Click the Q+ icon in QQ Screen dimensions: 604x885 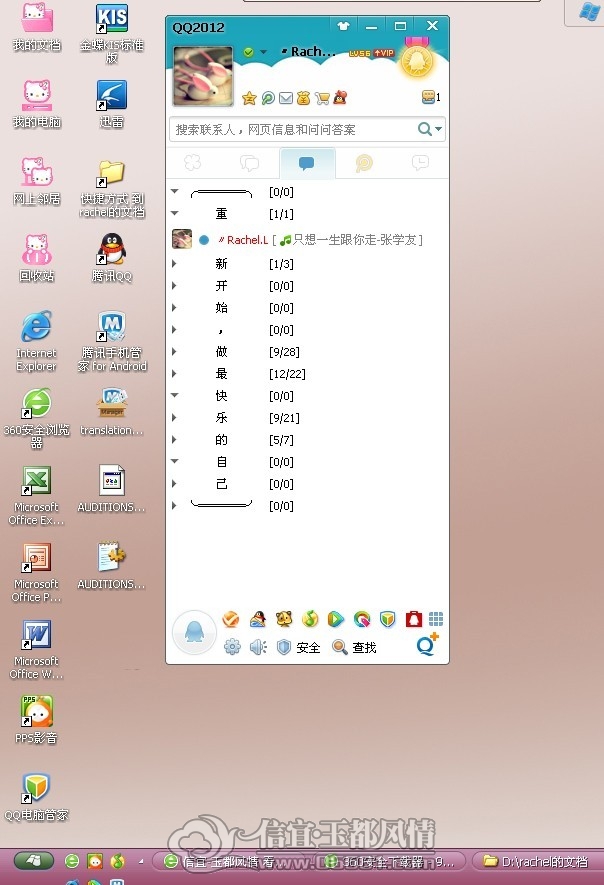[427, 644]
